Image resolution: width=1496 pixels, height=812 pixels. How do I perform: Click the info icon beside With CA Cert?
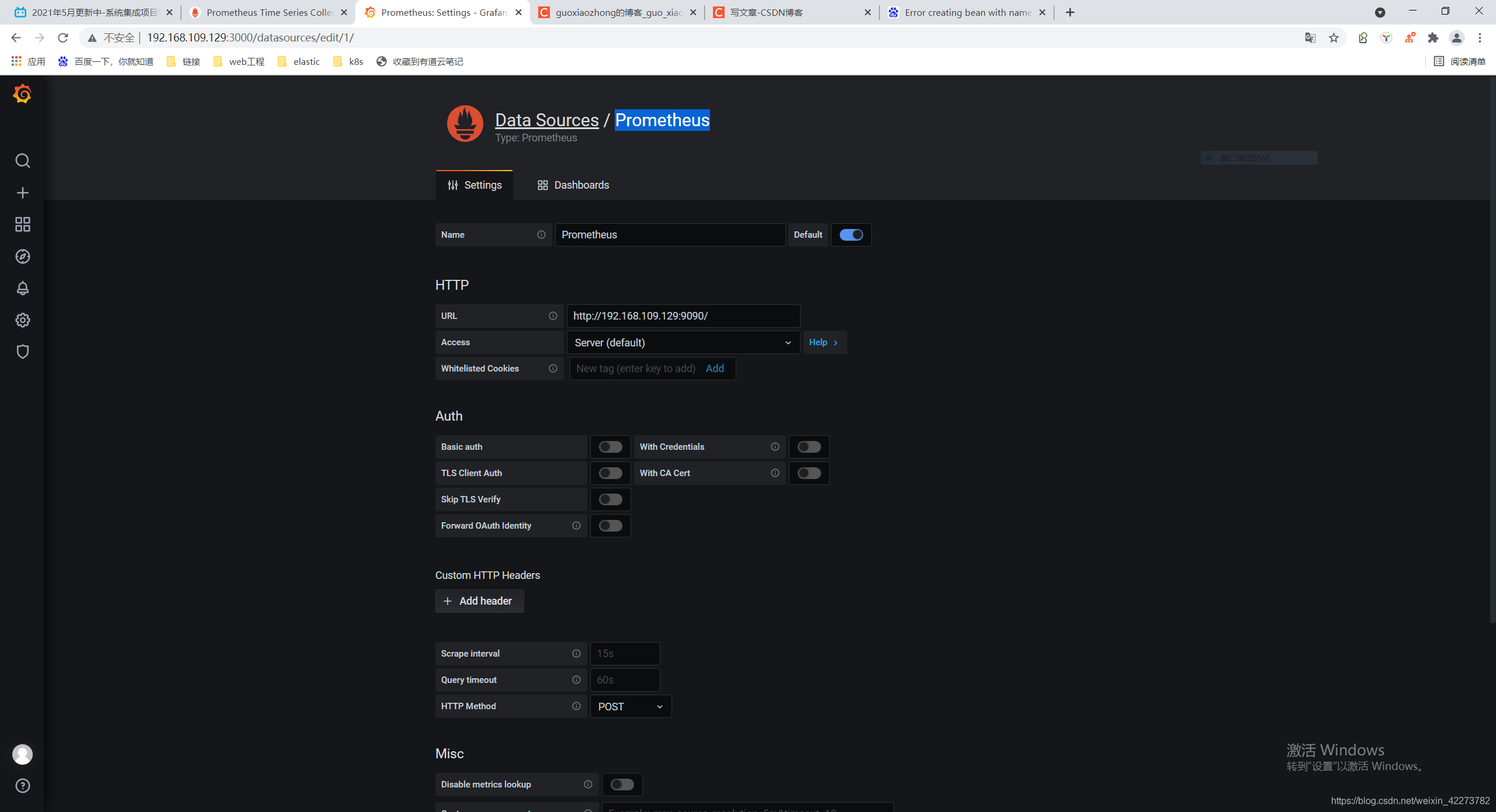click(x=775, y=473)
